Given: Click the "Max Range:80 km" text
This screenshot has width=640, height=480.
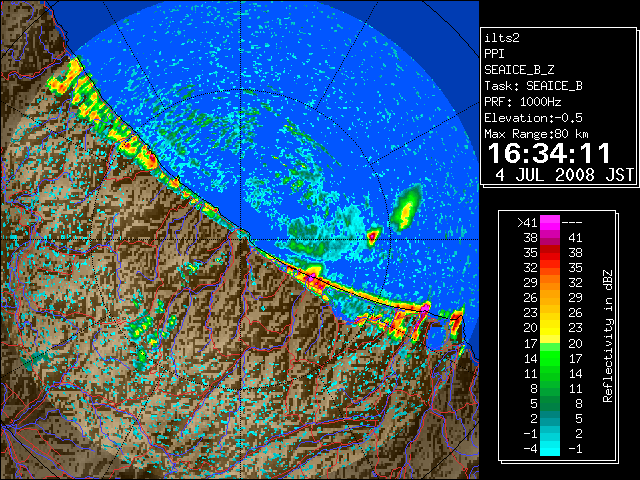Looking at the screenshot, I should (536, 134).
